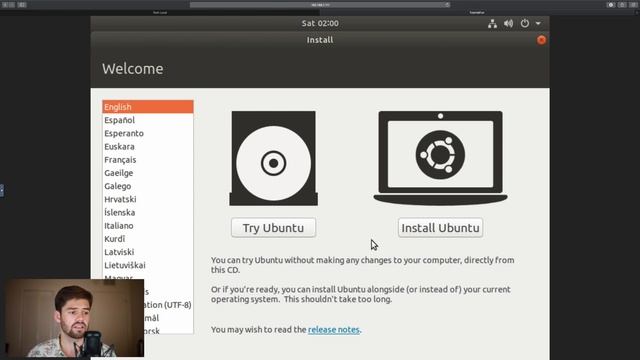Image resolution: width=640 pixels, height=360 pixels.
Task: Open the release notes link
Action: pos(334,329)
